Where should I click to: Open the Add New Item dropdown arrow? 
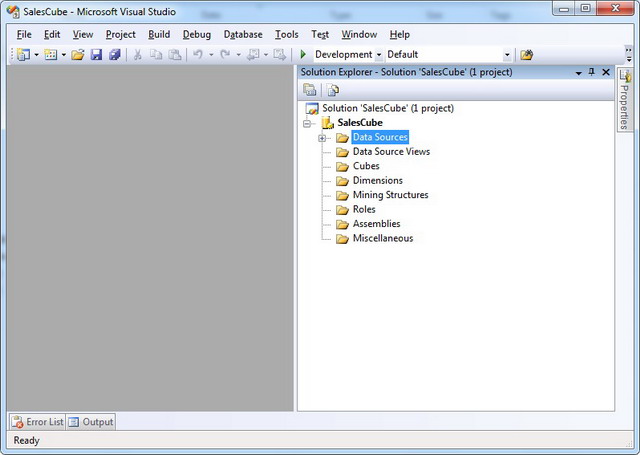(64, 55)
